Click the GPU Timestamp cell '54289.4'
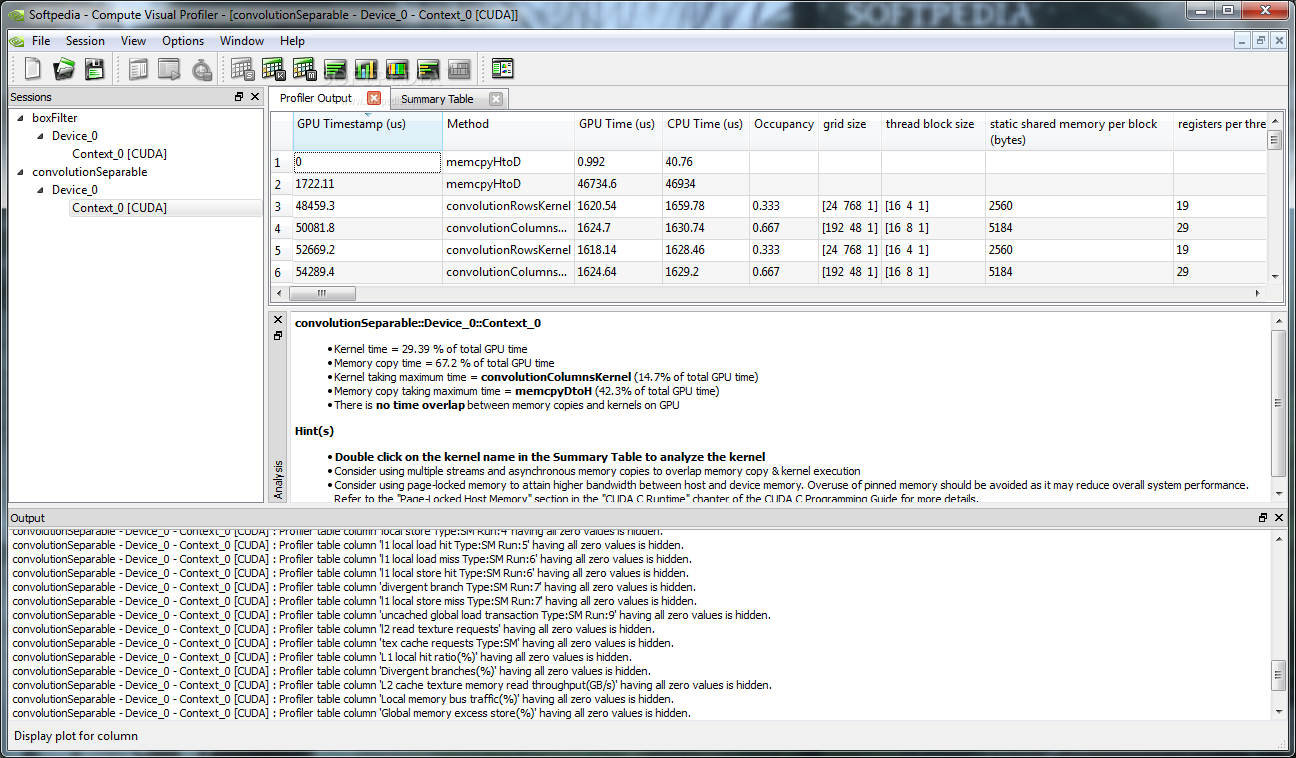 click(368, 272)
